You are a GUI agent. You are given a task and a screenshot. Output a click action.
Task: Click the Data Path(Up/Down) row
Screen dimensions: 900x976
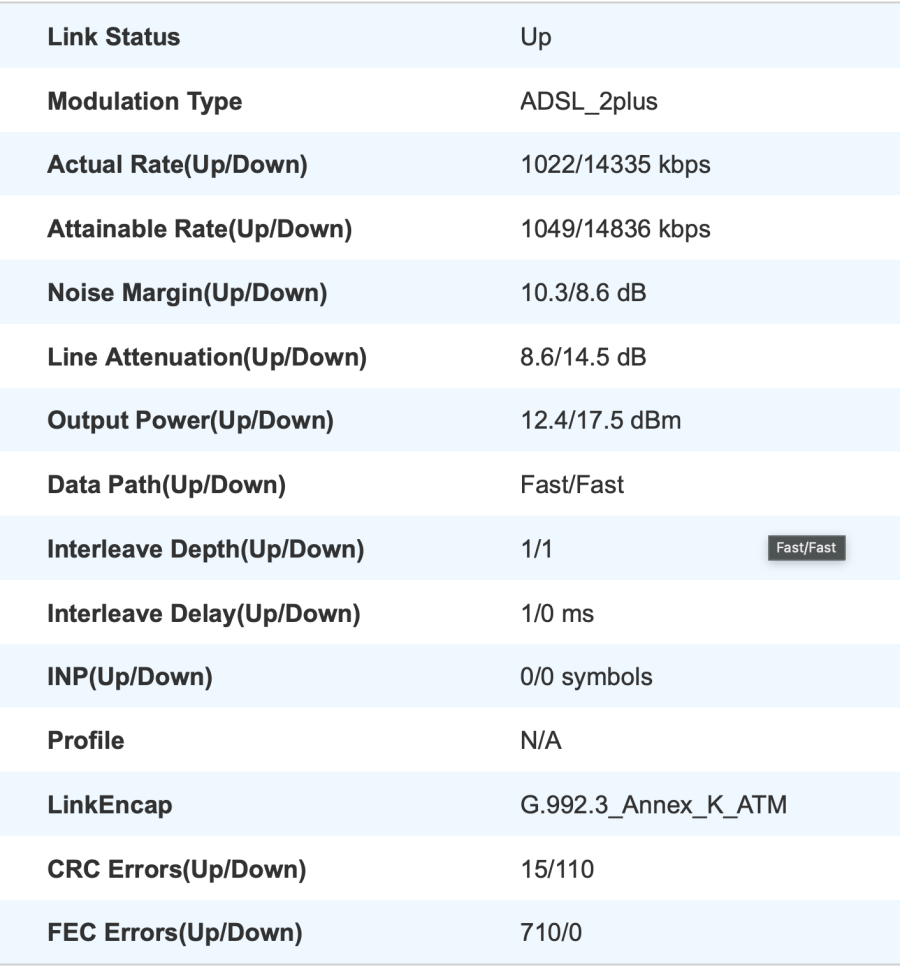[x=152, y=485]
